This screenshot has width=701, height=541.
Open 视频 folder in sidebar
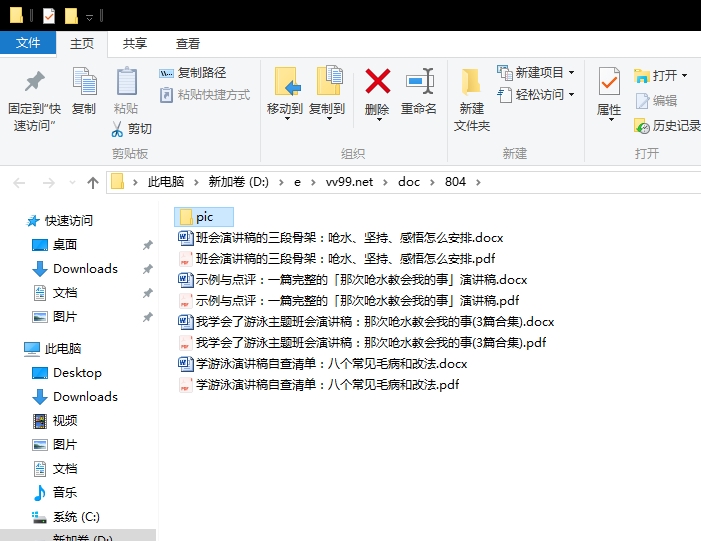coord(55,421)
